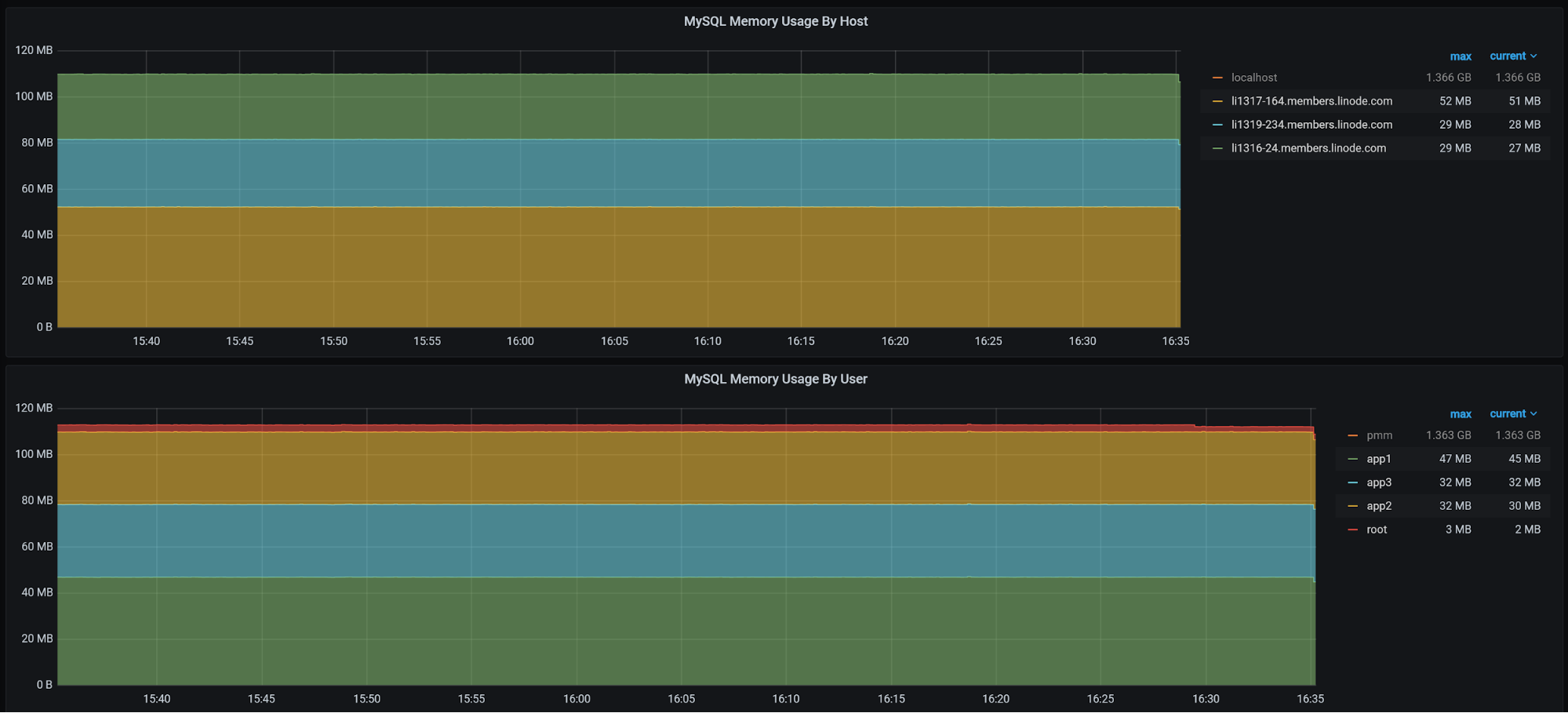Sort the user legend by the max column
Image resolution: width=1568 pixels, height=713 pixels.
1460,414
